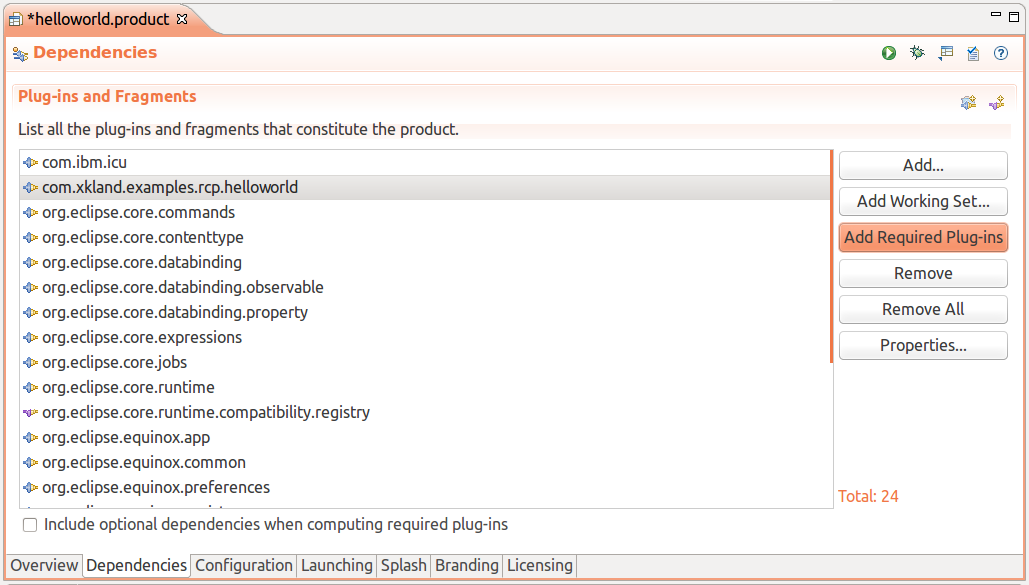Click Add Required Plug-ins
Image resolution: width=1029 pixels, height=585 pixels.
tap(923, 237)
